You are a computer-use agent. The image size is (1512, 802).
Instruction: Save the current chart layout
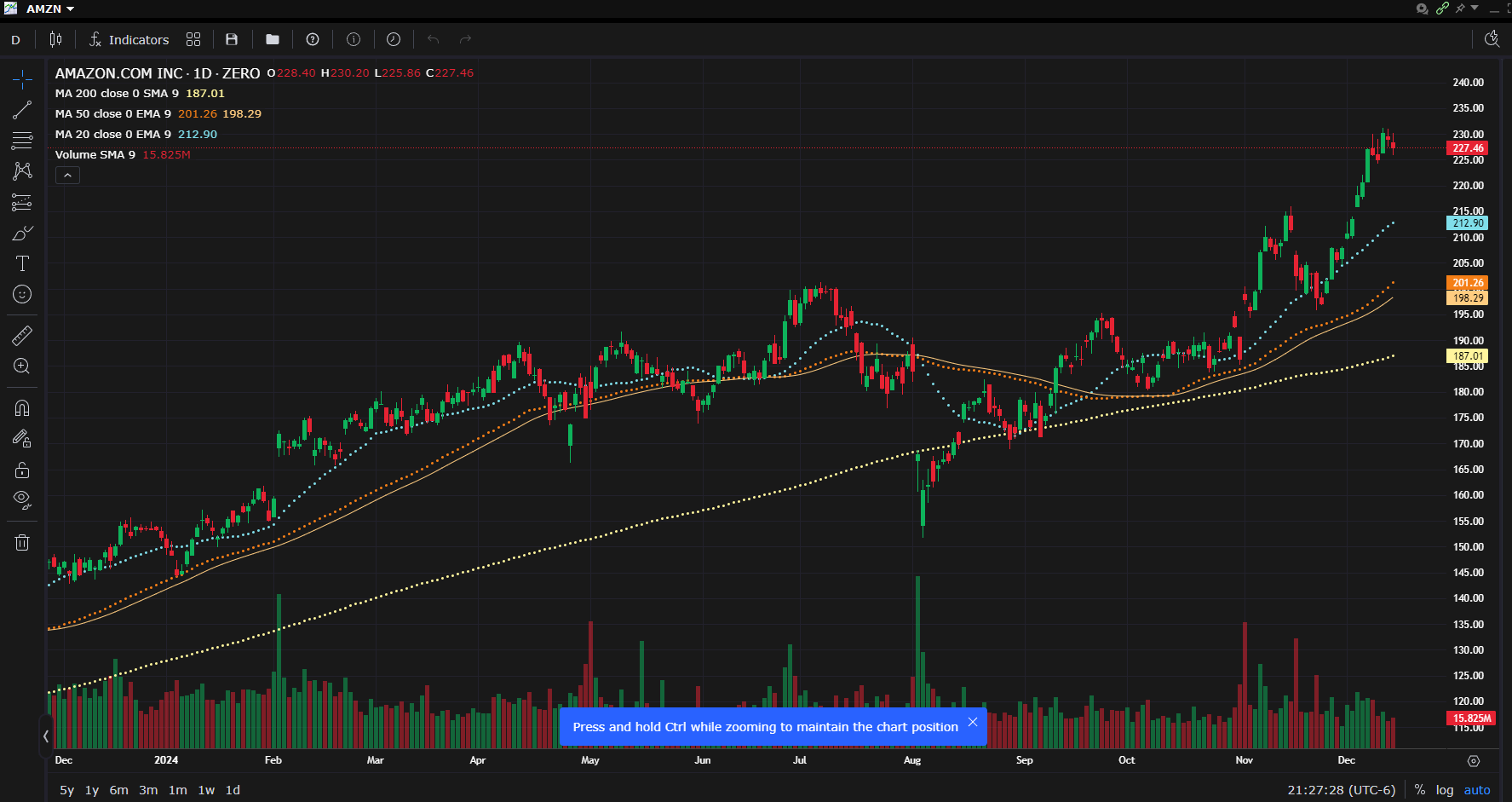point(232,39)
